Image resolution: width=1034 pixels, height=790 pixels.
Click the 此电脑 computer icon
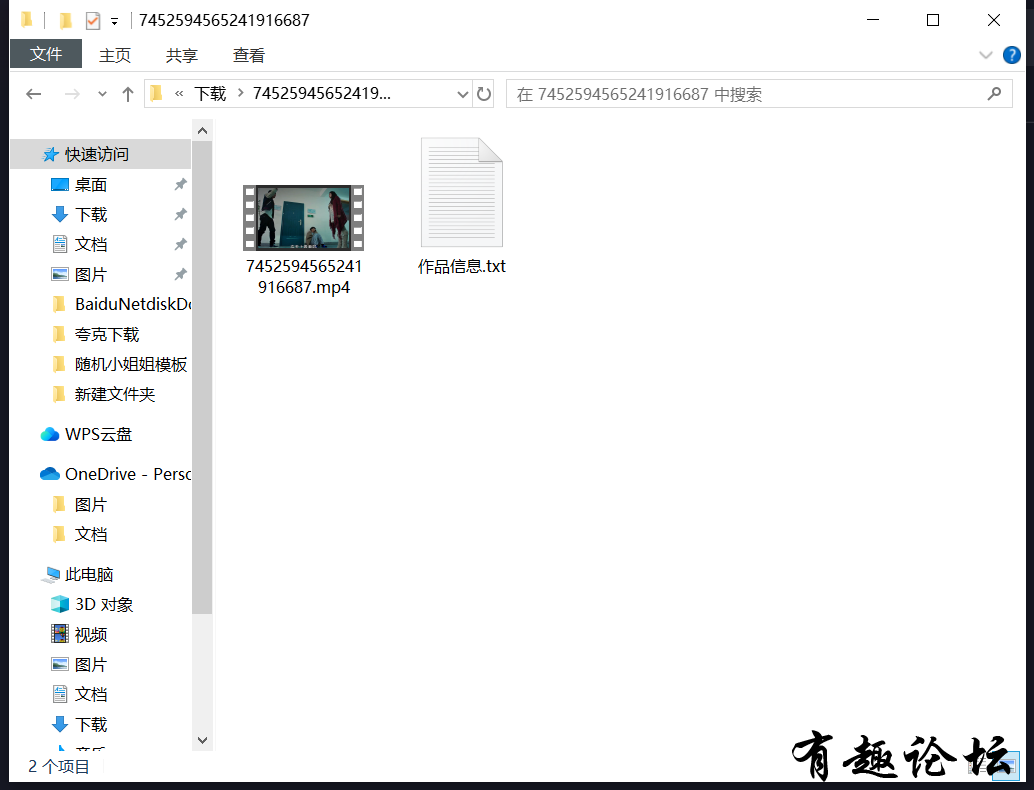(x=51, y=574)
